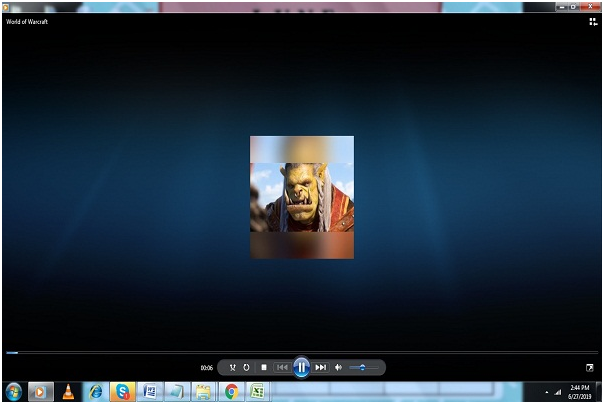Pause the playing track

click(301, 367)
